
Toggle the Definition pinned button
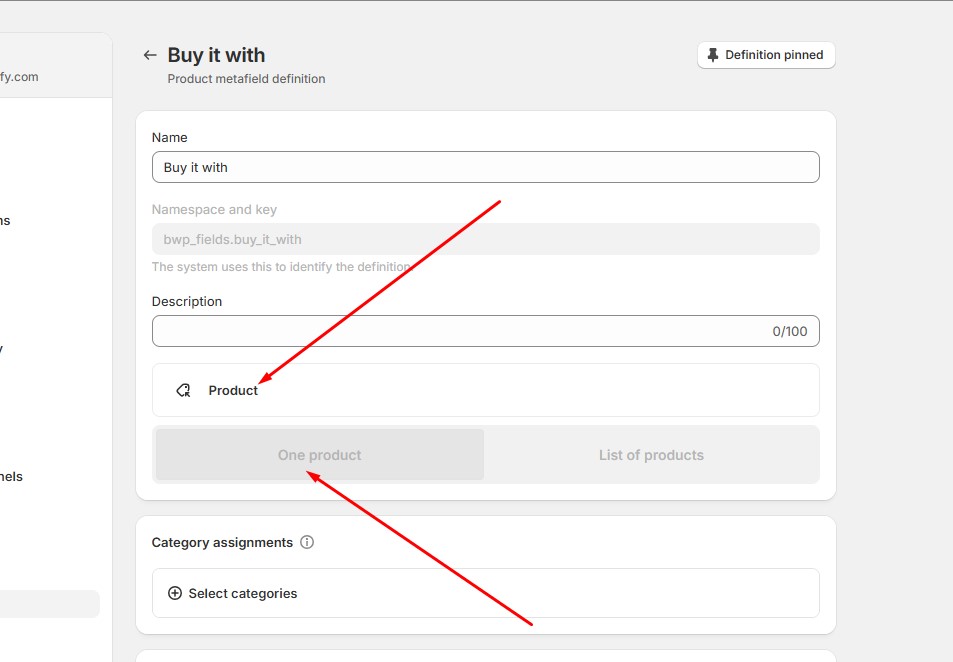click(766, 56)
